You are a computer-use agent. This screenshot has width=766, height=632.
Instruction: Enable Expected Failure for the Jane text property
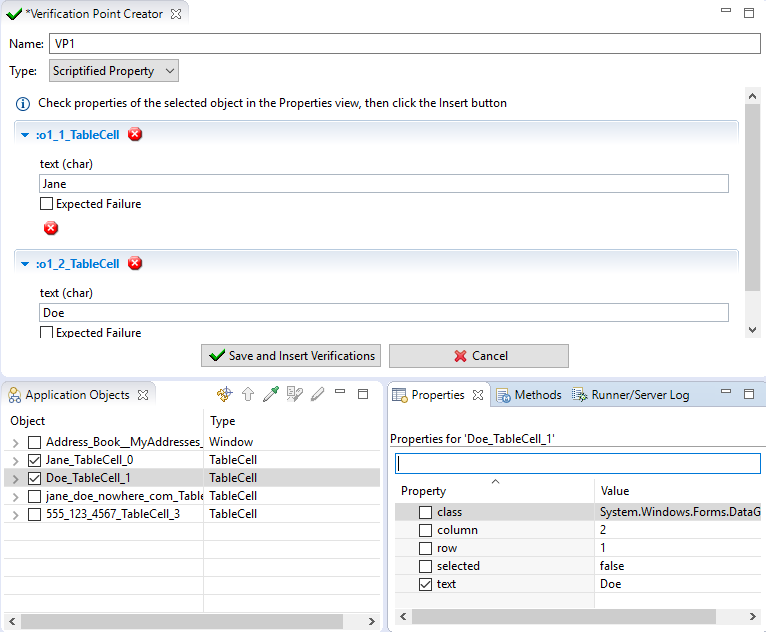point(46,204)
